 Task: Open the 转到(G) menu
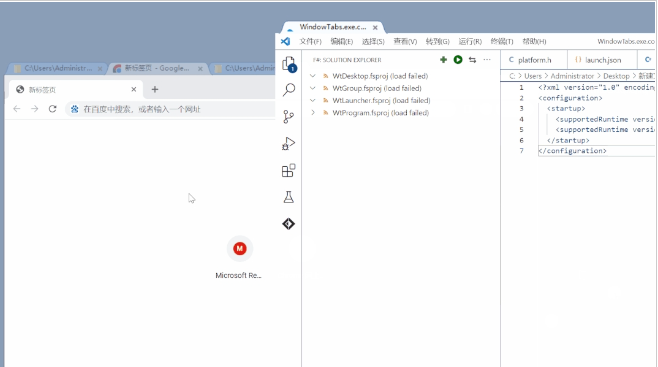(x=437, y=41)
